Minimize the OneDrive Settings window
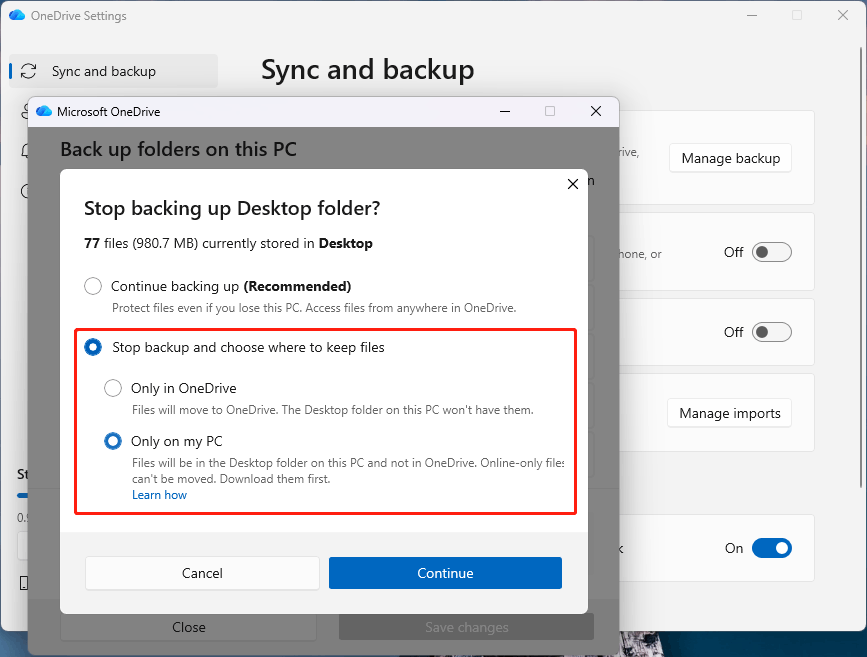The height and width of the screenshot is (657, 867). [752, 15]
